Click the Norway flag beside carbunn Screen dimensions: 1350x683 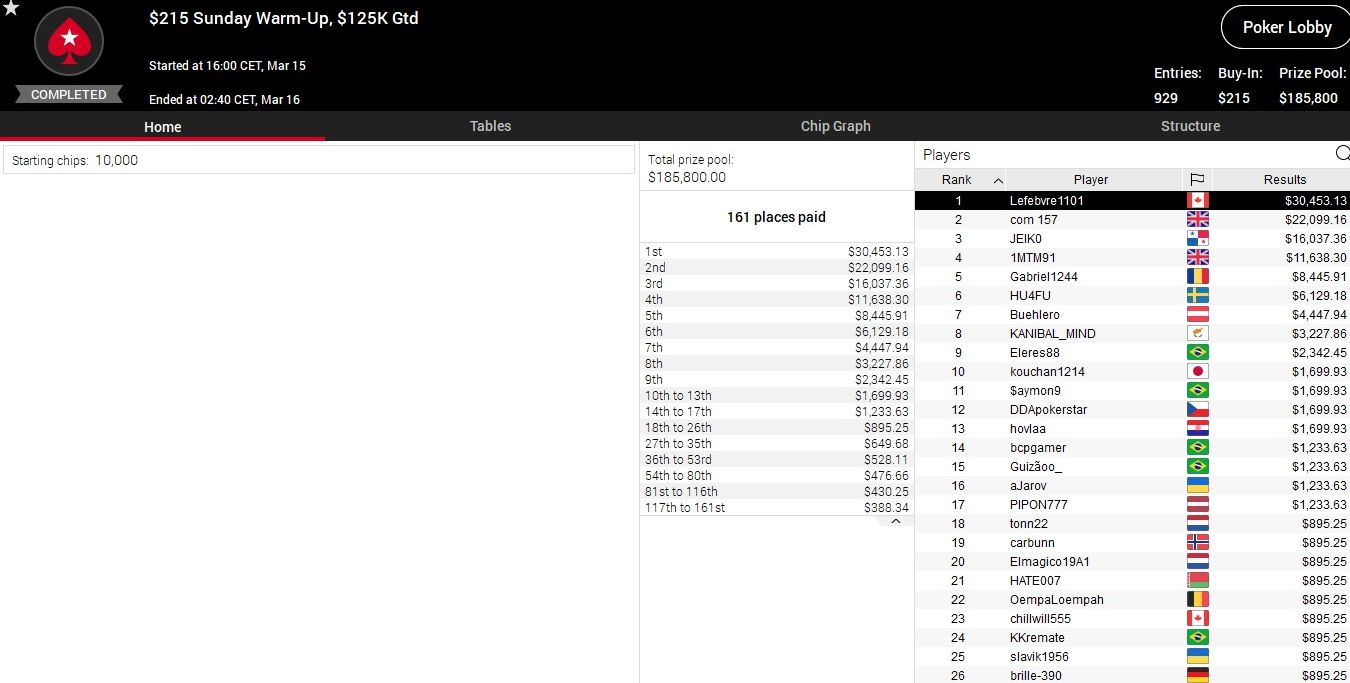point(1197,543)
